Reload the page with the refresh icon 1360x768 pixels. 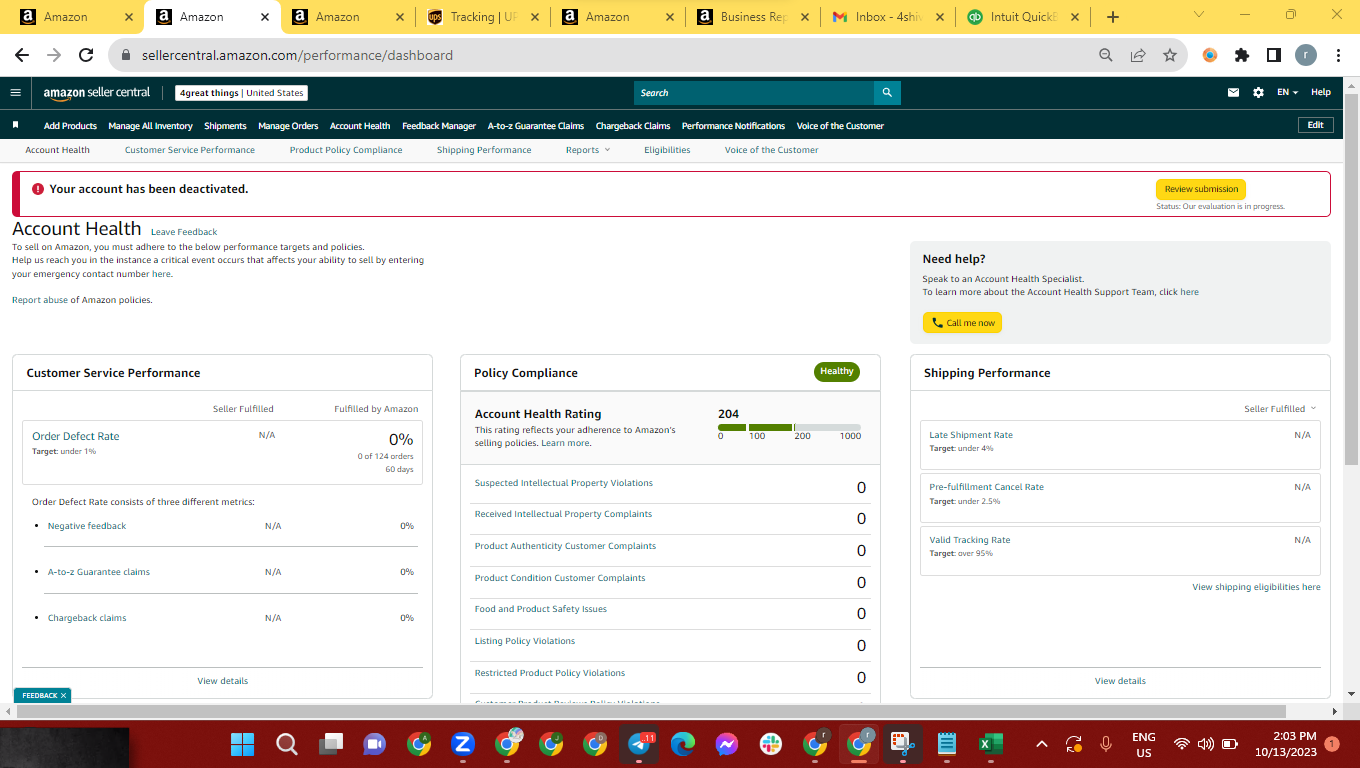(86, 56)
